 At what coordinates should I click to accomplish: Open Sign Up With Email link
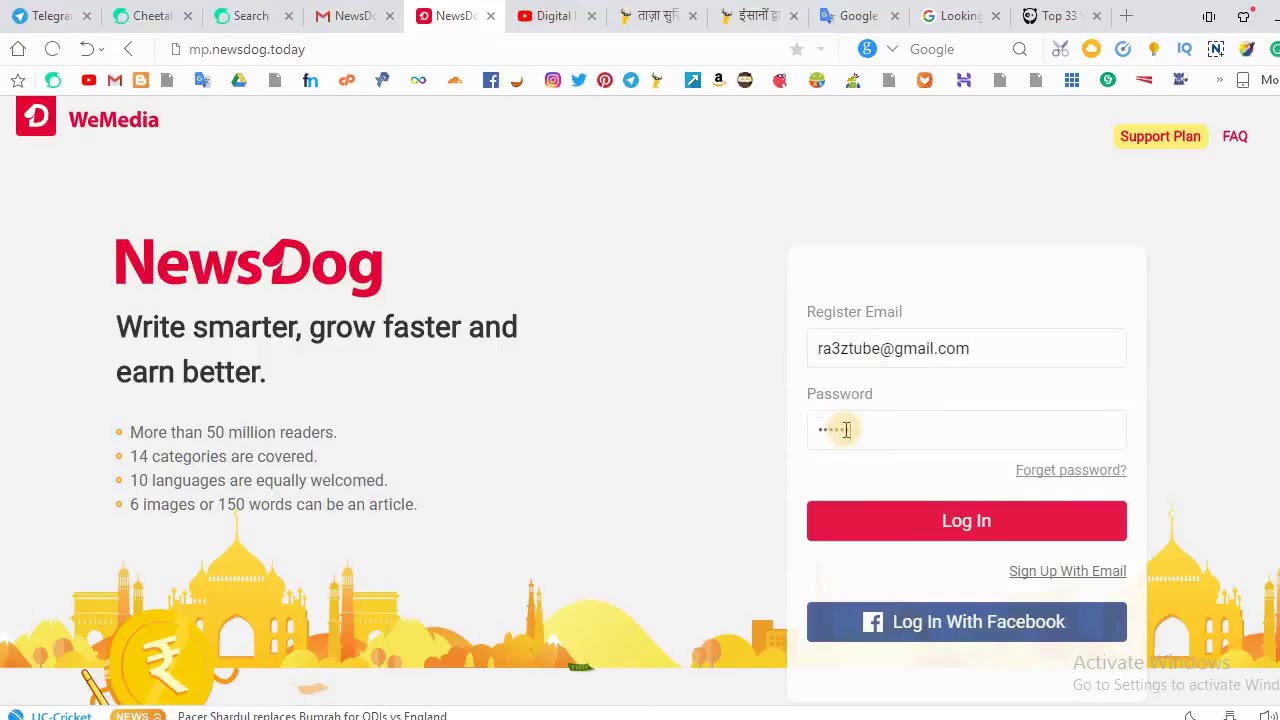(1067, 571)
